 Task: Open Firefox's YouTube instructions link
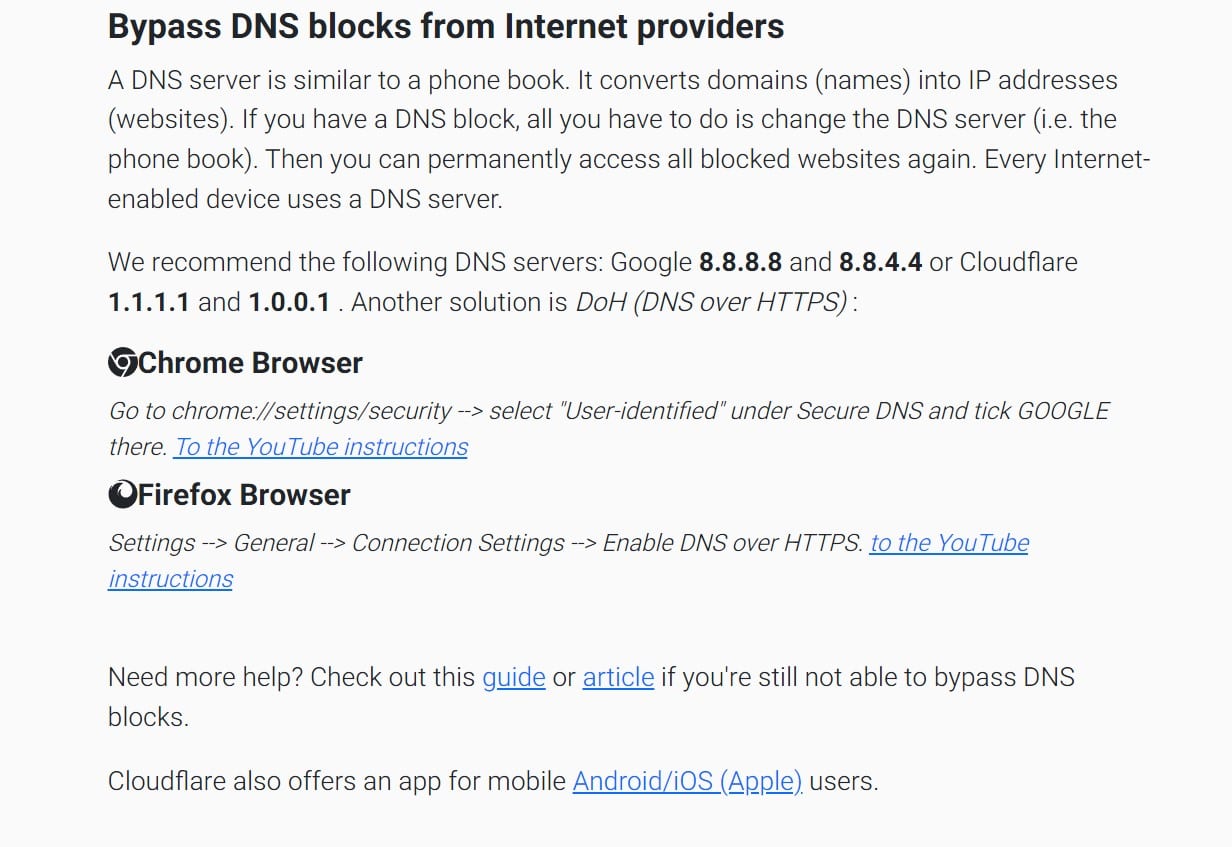[568, 560]
